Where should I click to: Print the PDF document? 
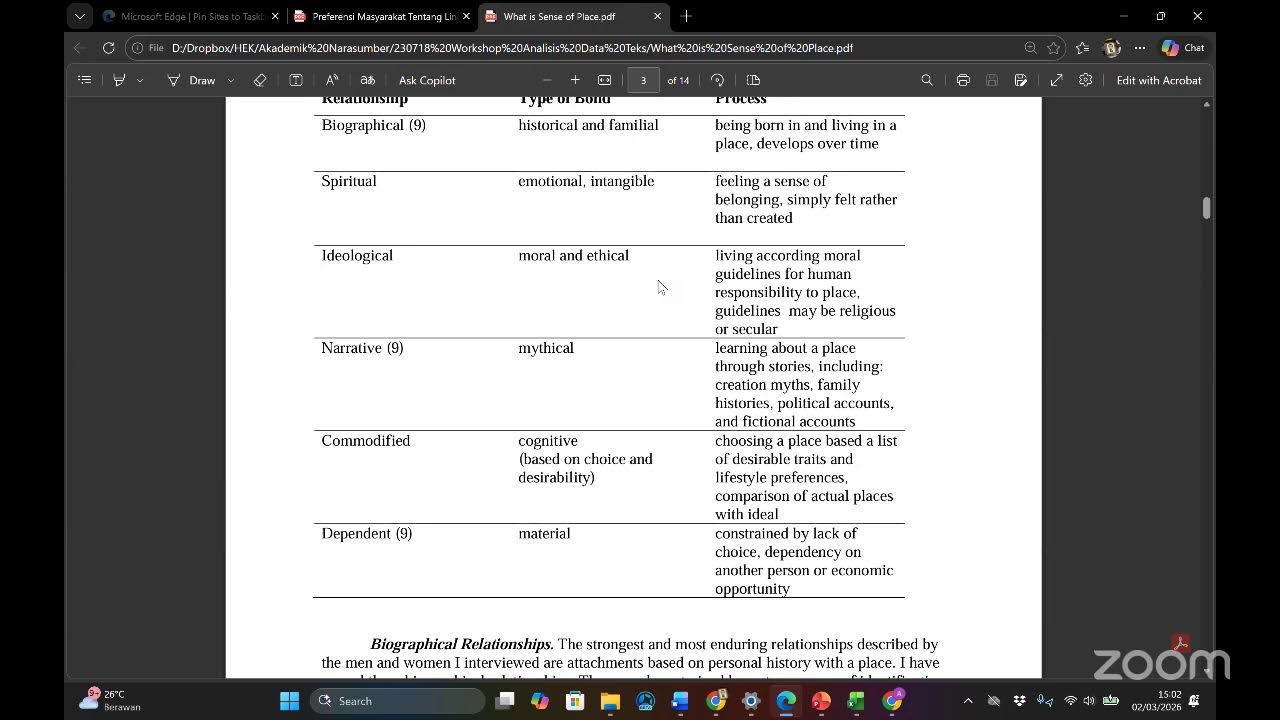963,80
